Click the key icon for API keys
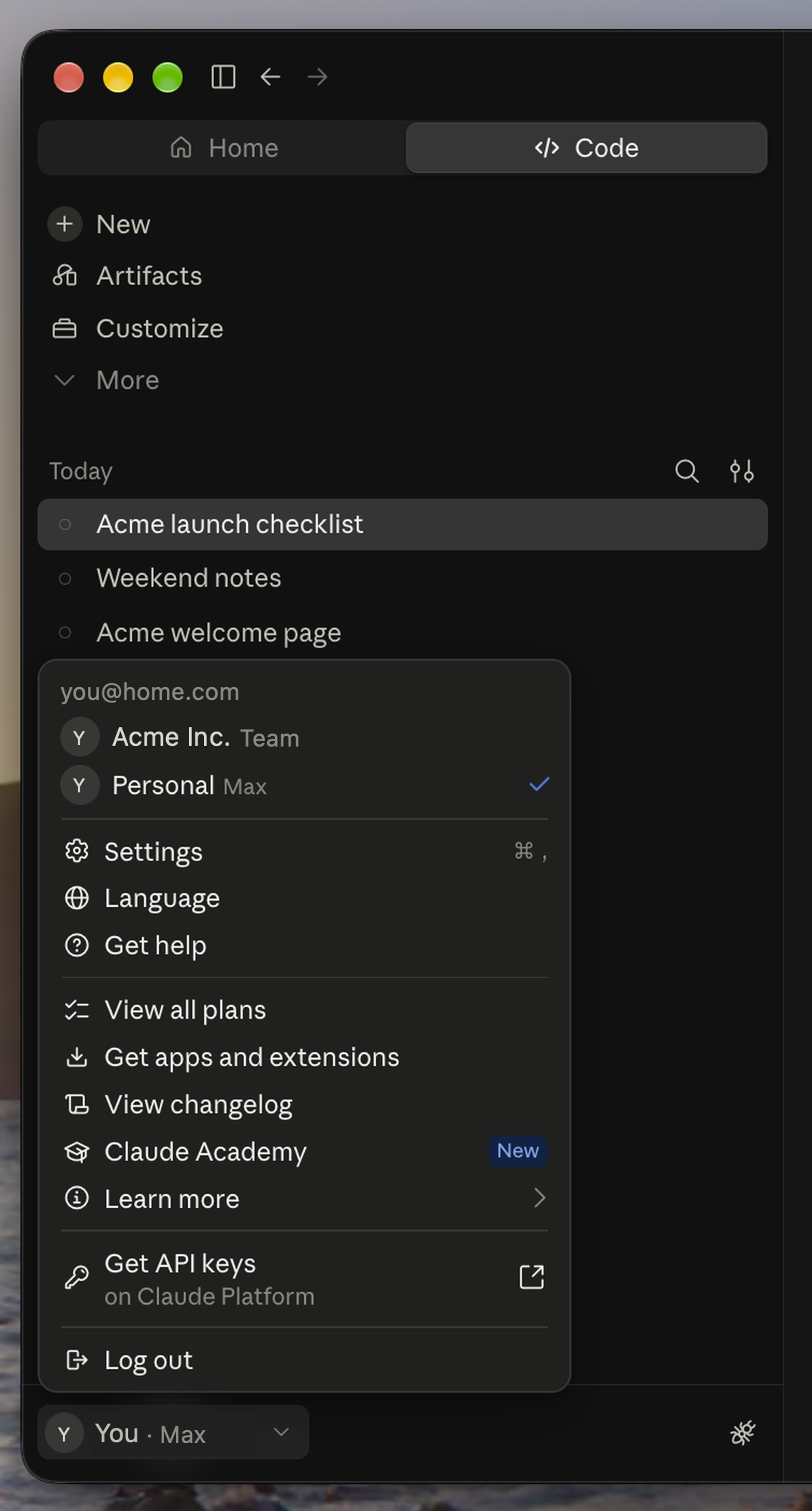This screenshot has width=812, height=1511. [77, 1277]
